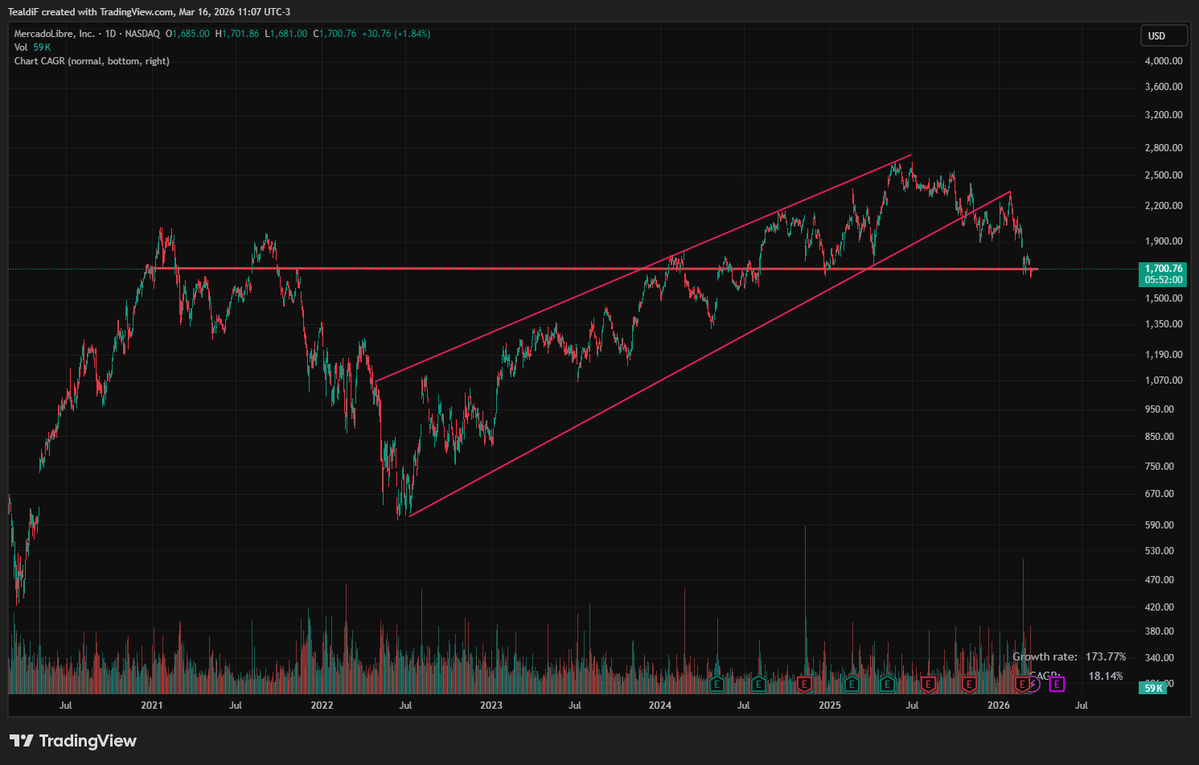Select the Vol indicator legend
This screenshot has height=765, width=1199.
[21, 47]
